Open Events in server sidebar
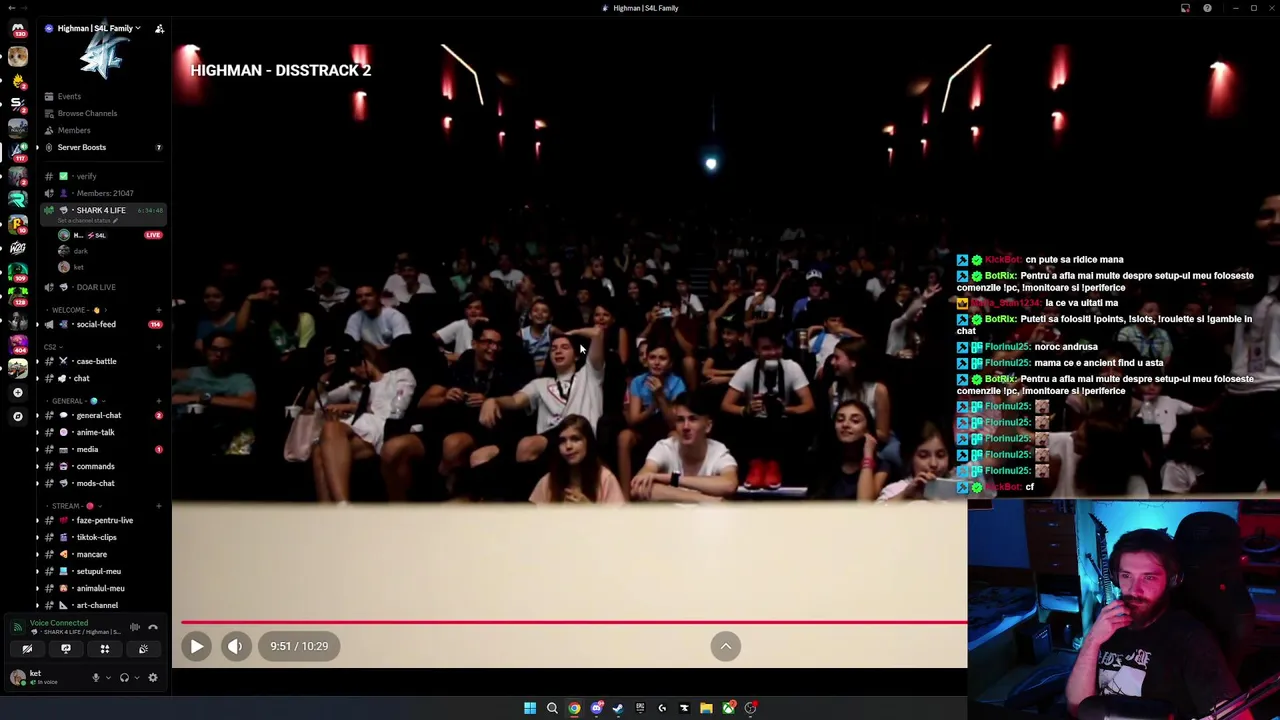Screen dimensions: 1280x720 pos(103,96)
